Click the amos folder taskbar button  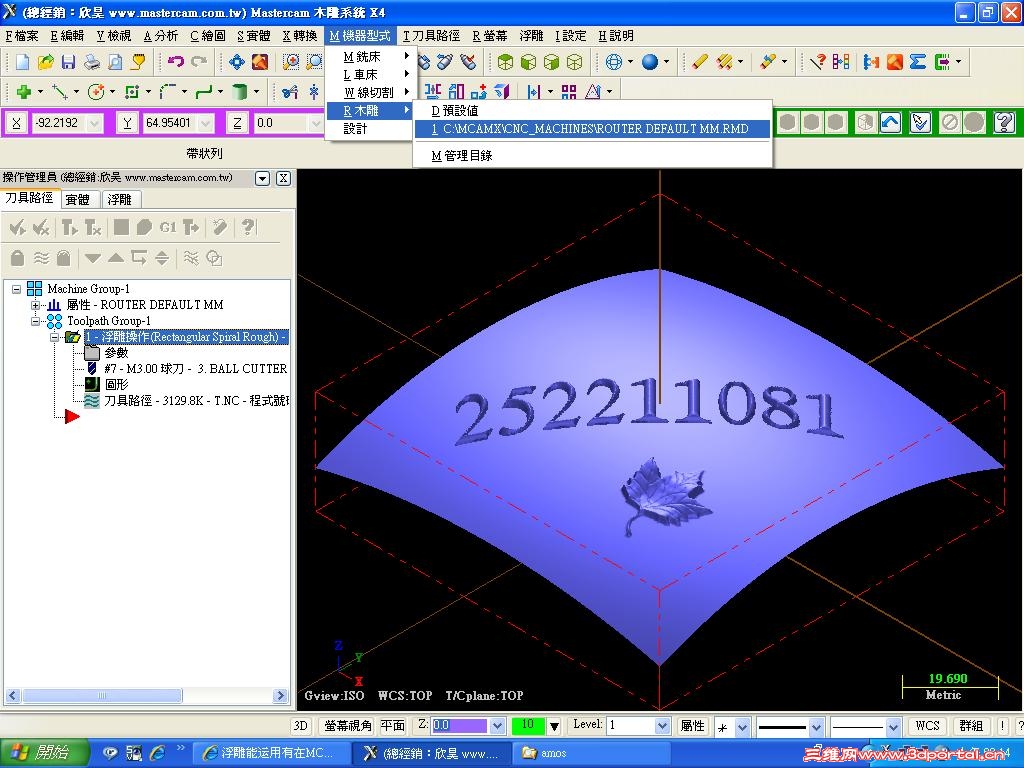[x=594, y=753]
